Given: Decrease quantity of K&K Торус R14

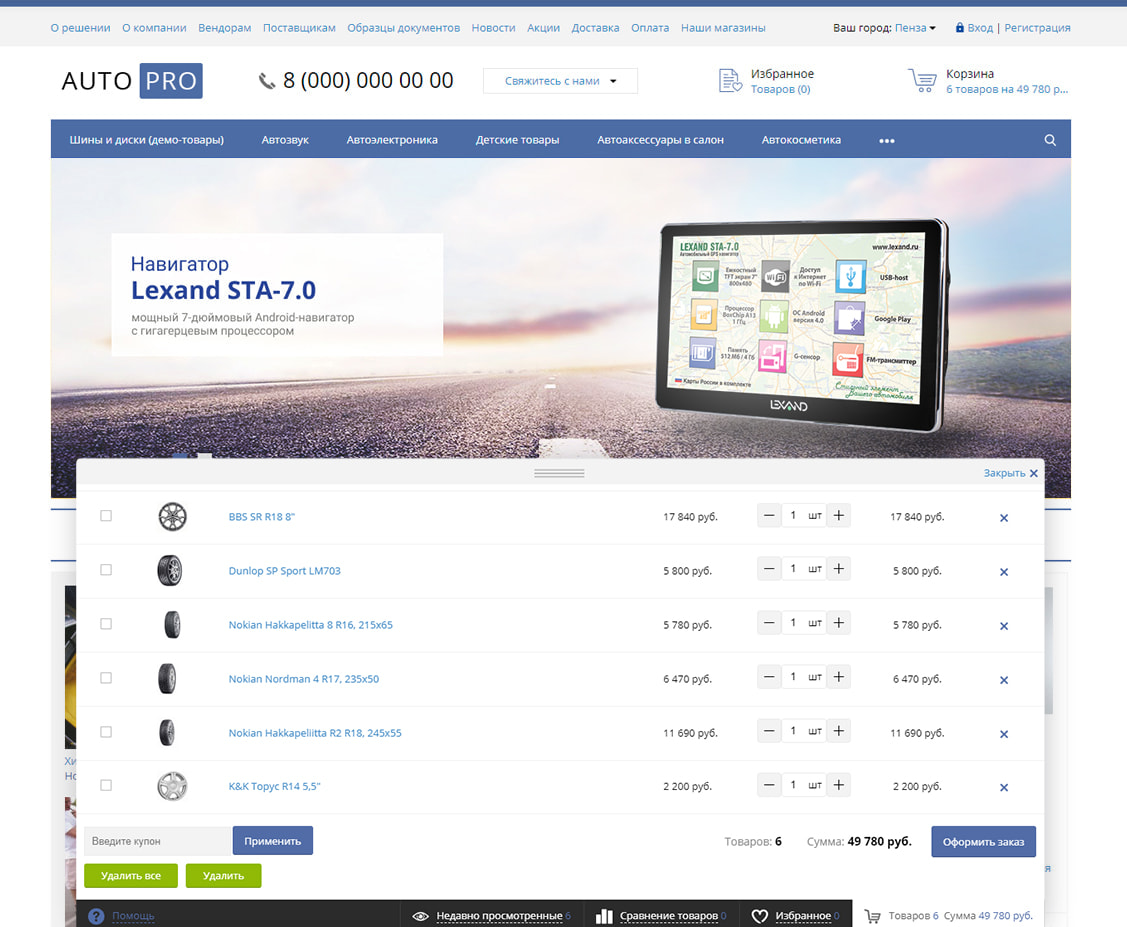Looking at the screenshot, I should [x=768, y=785].
